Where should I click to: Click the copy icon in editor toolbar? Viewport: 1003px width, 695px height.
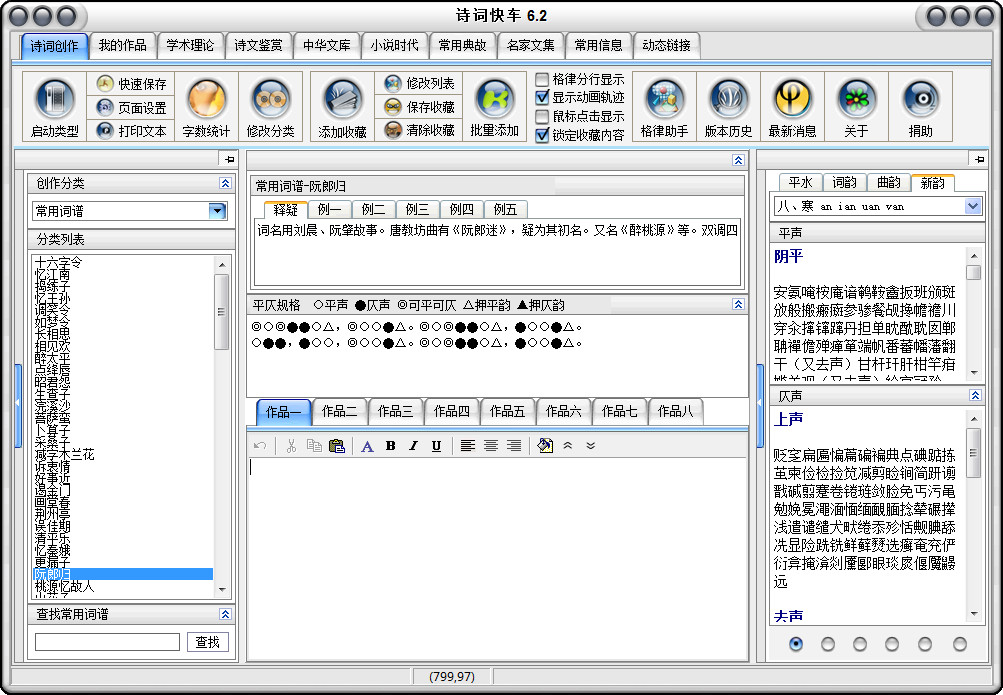coord(314,446)
